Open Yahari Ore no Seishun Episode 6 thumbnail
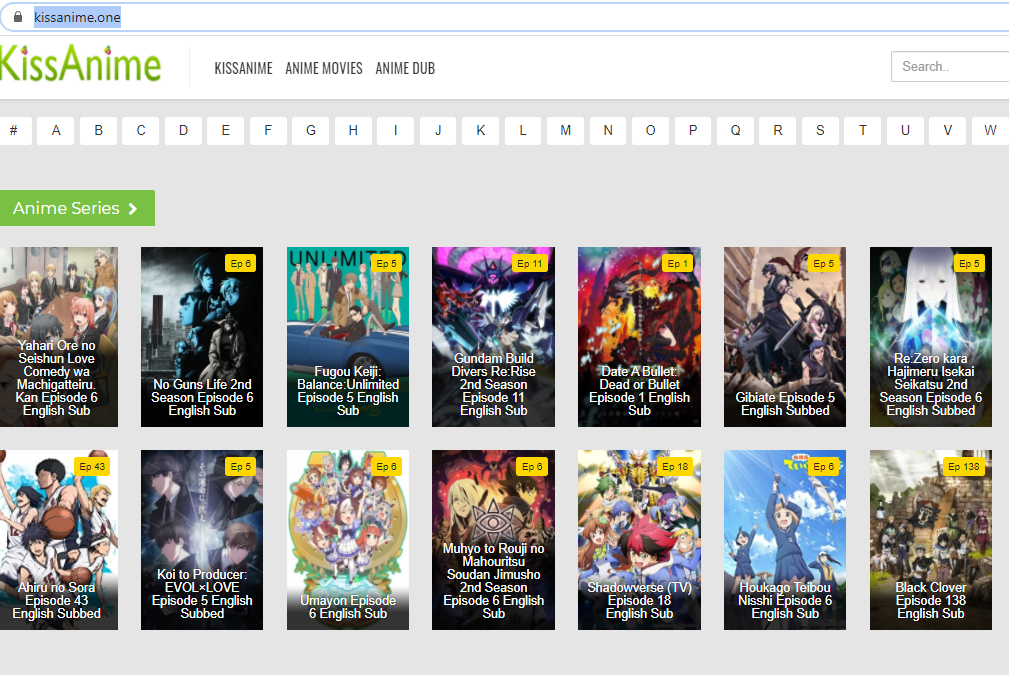This screenshot has width=1009, height=675. [x=59, y=337]
